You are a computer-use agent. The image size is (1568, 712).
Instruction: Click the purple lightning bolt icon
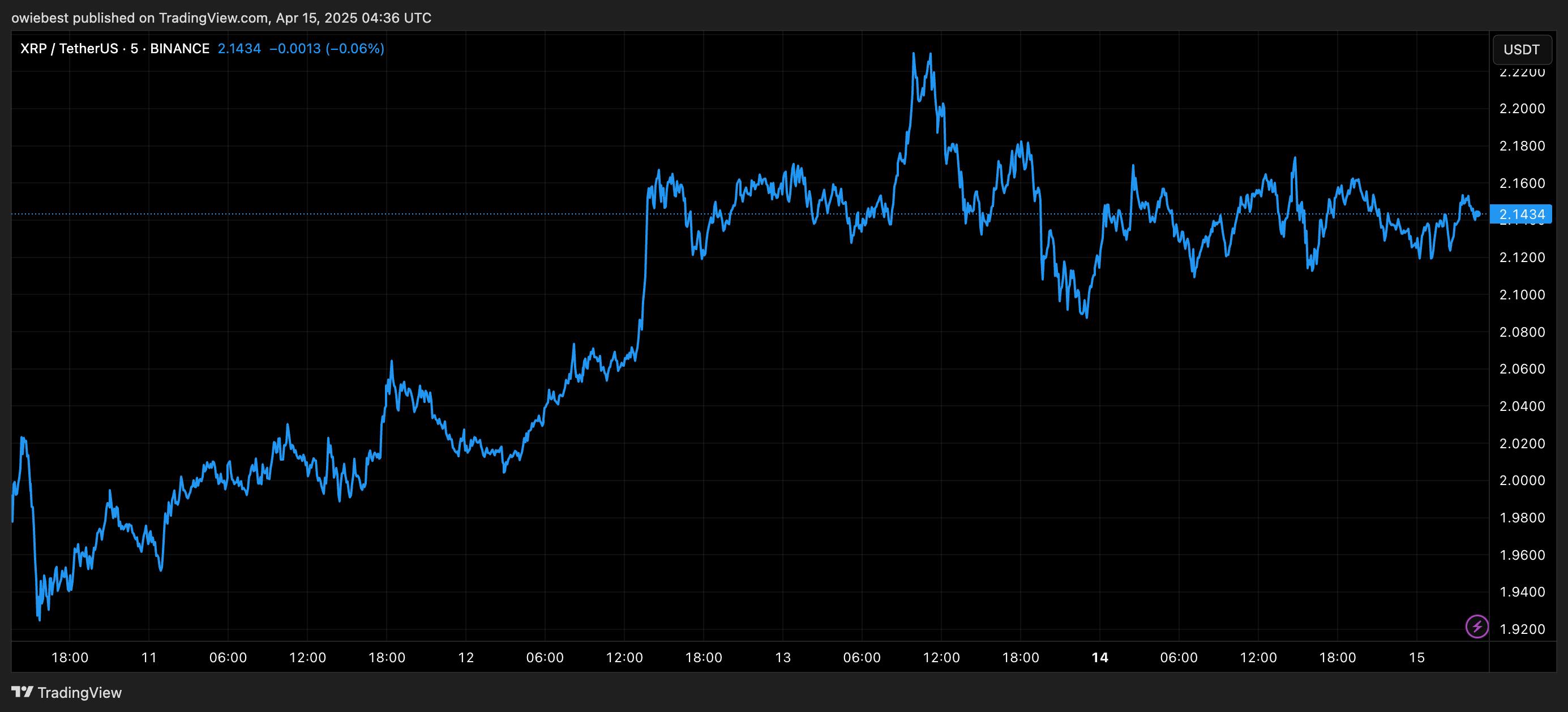tap(1477, 626)
